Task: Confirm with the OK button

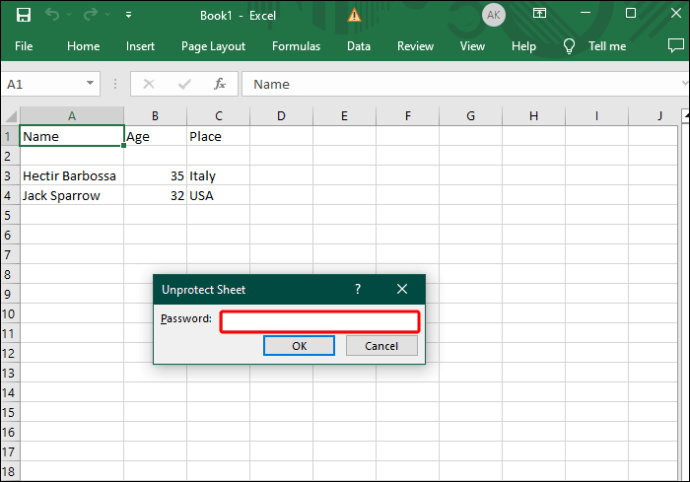Action: (x=299, y=346)
